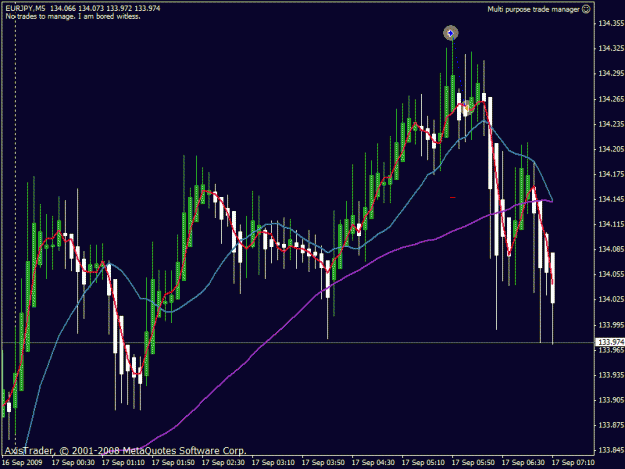This screenshot has height=469, width=625.
Task: Click the 134.235 price scale label
Action: [611, 124]
